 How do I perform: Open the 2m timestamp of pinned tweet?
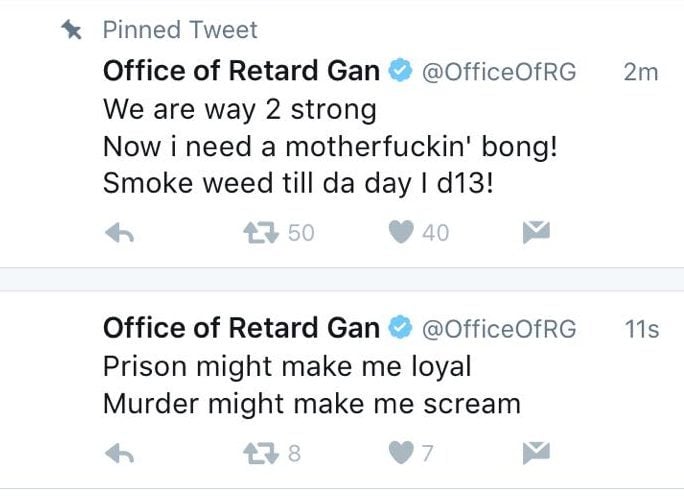tap(641, 72)
